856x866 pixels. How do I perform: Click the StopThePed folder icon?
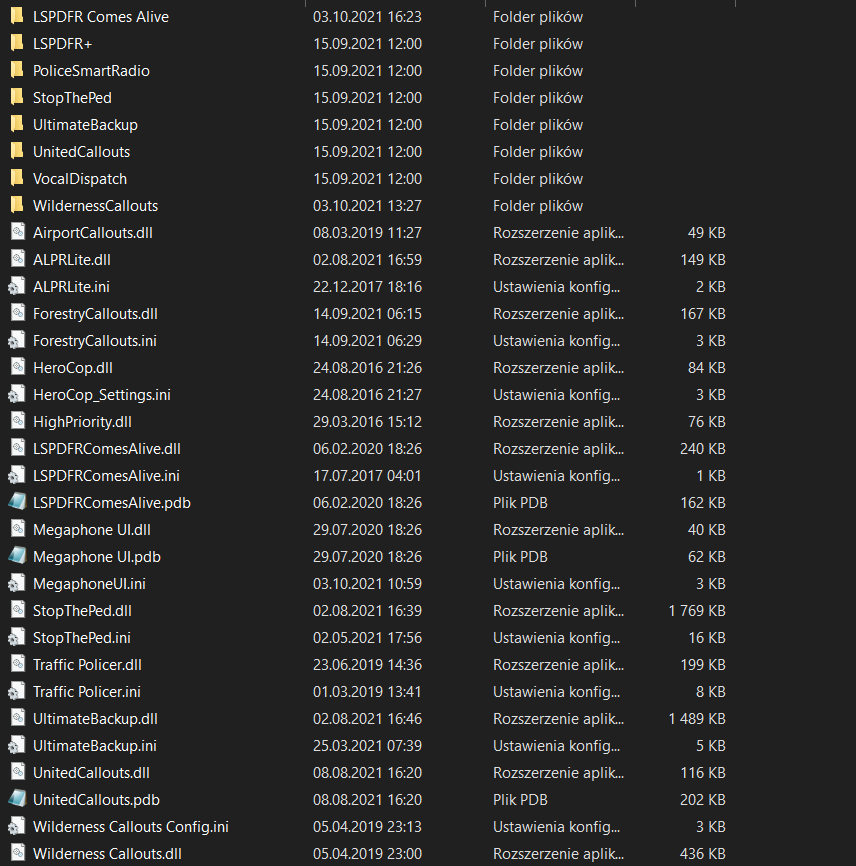coord(17,97)
